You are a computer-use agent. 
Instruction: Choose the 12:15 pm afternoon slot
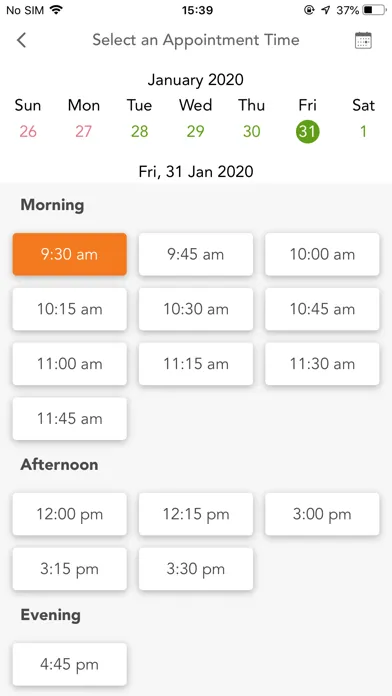196,514
